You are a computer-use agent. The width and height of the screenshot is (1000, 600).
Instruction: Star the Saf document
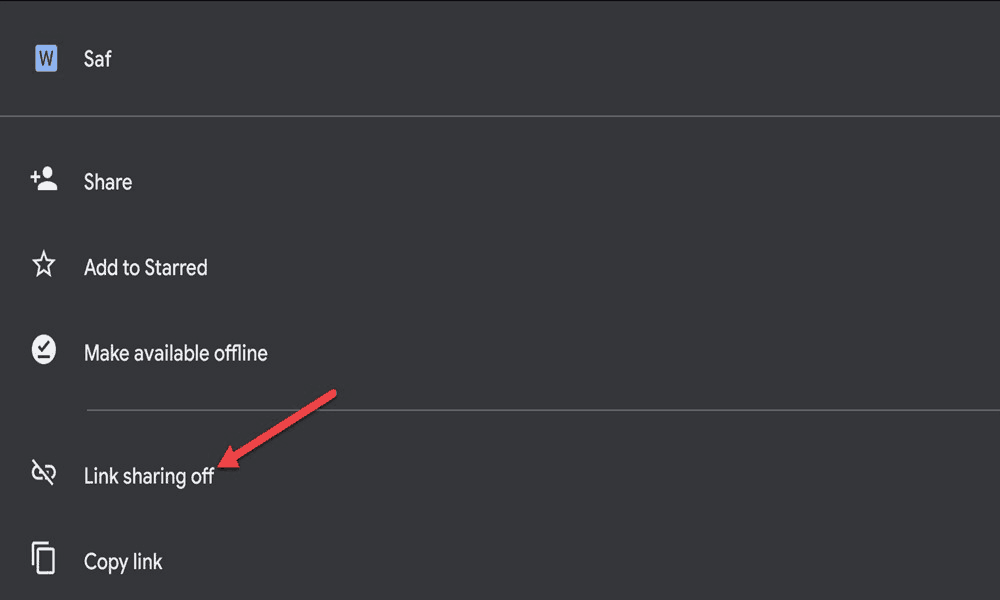pyautogui.click(x=500, y=267)
